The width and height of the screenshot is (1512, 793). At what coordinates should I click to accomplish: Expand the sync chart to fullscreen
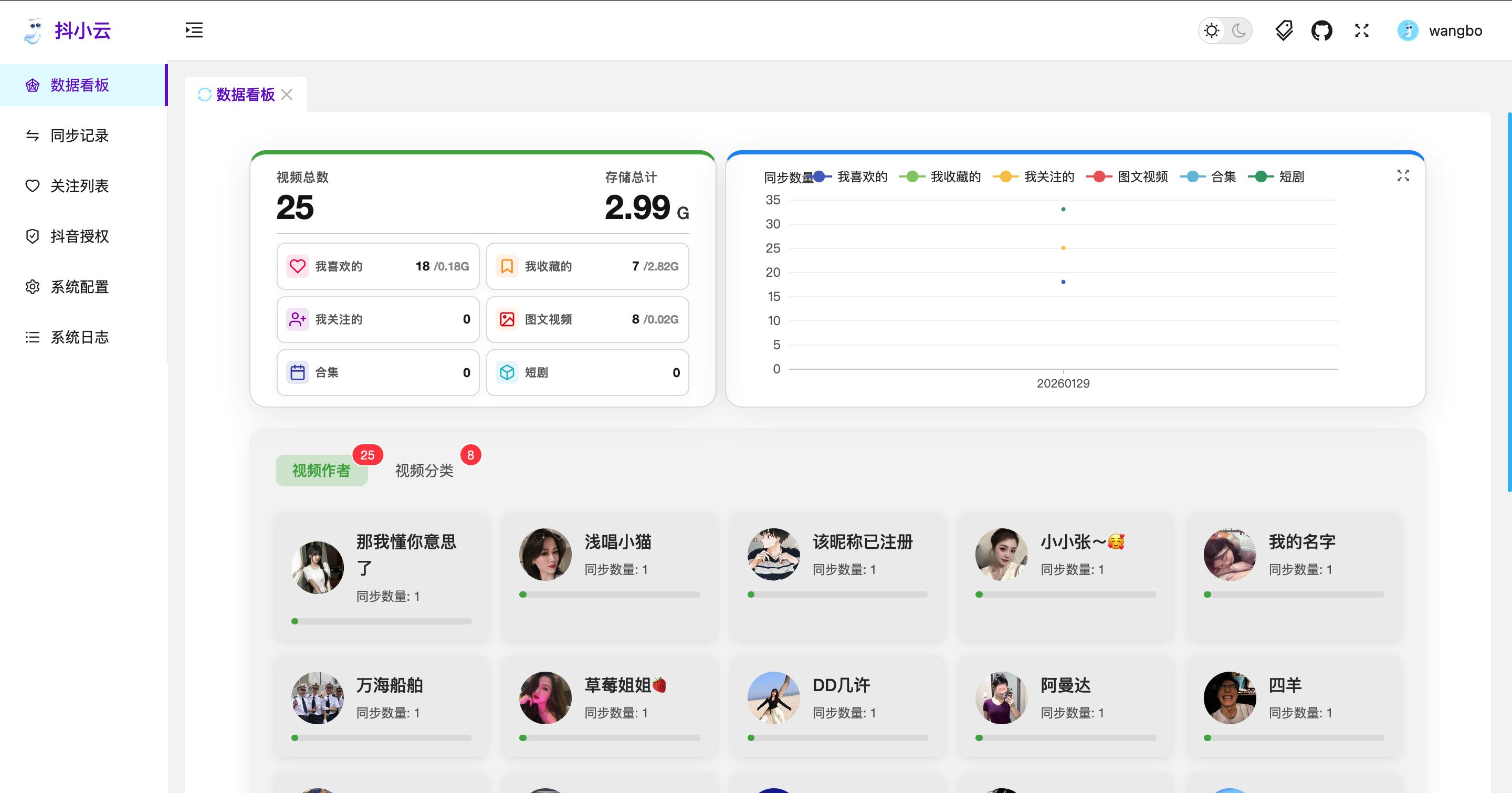1403,175
